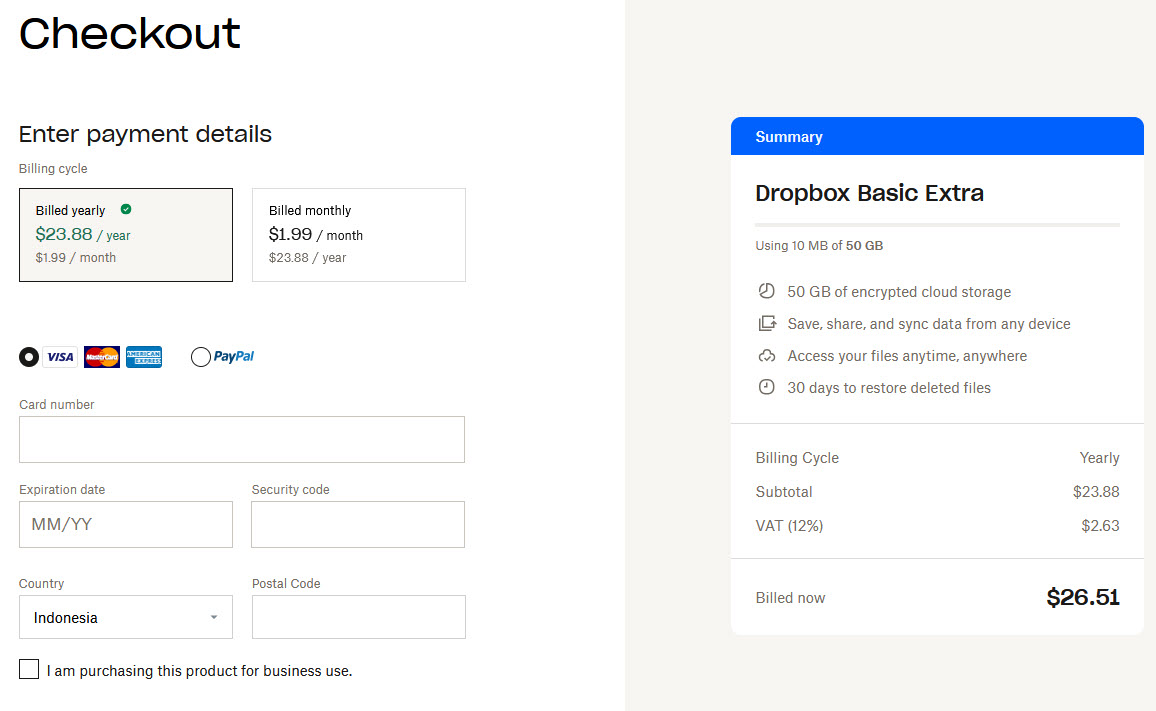Select the Billed monthly plan option
Image resolution: width=1156 pixels, height=711 pixels.
358,234
